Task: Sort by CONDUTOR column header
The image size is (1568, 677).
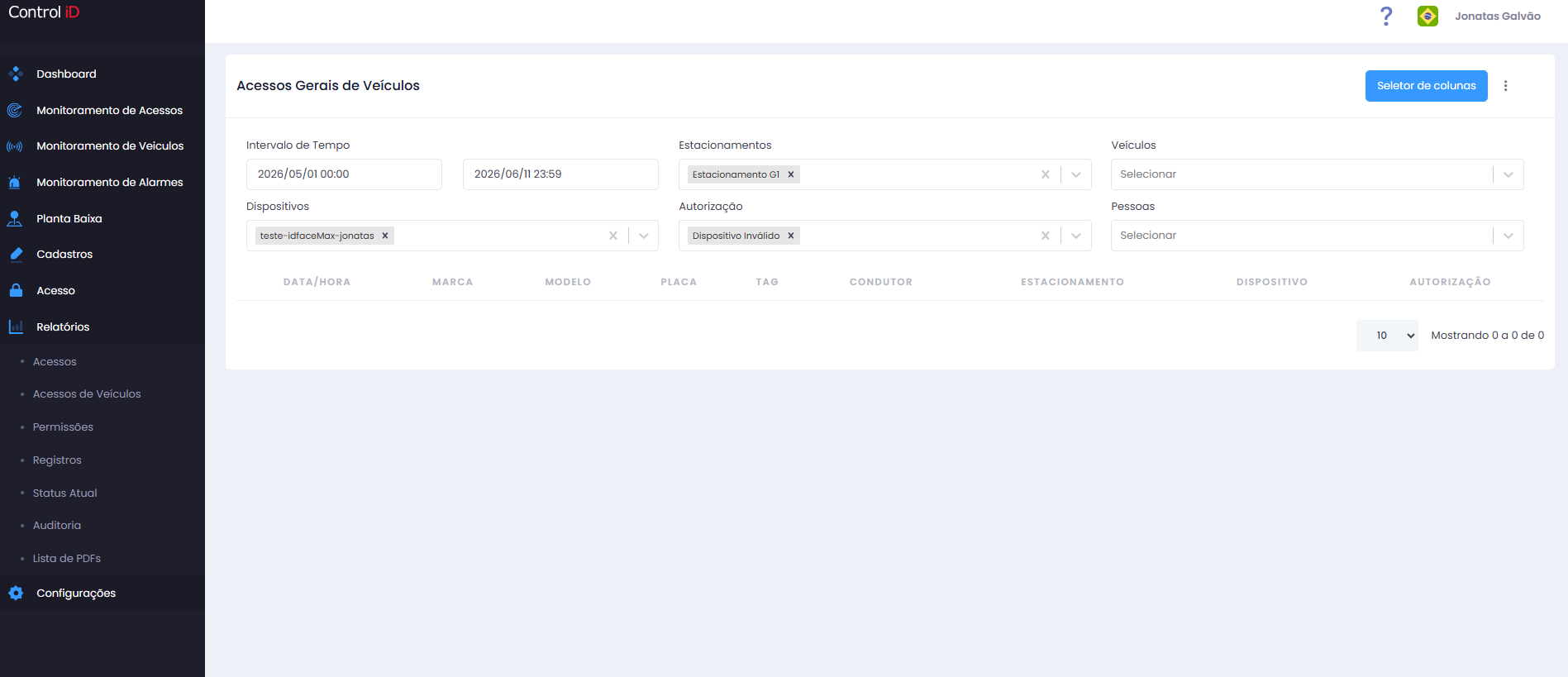Action: (881, 282)
